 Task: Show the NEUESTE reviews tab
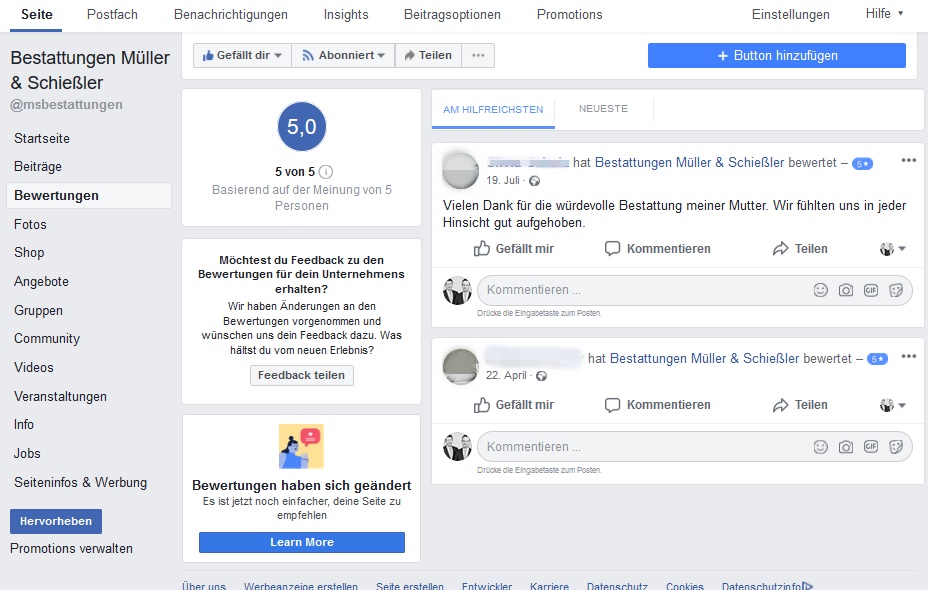click(x=603, y=109)
